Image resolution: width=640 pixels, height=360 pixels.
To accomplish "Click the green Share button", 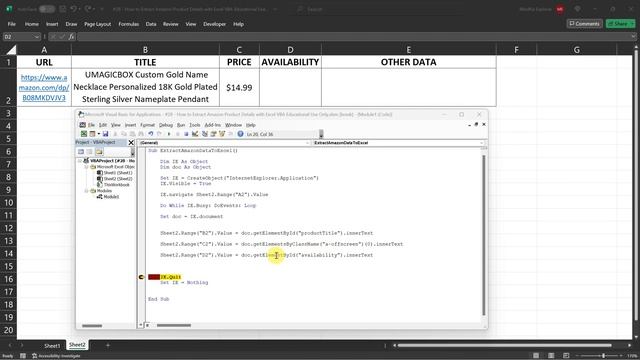I will [620, 24].
